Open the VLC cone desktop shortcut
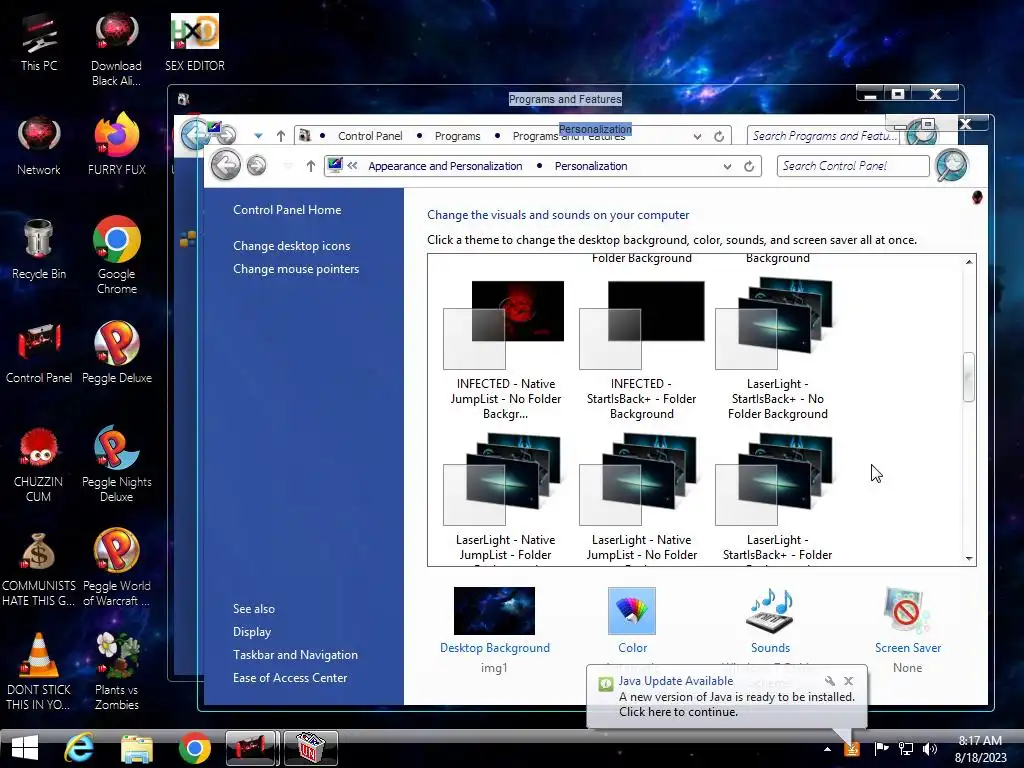The image size is (1024, 768). click(x=39, y=671)
